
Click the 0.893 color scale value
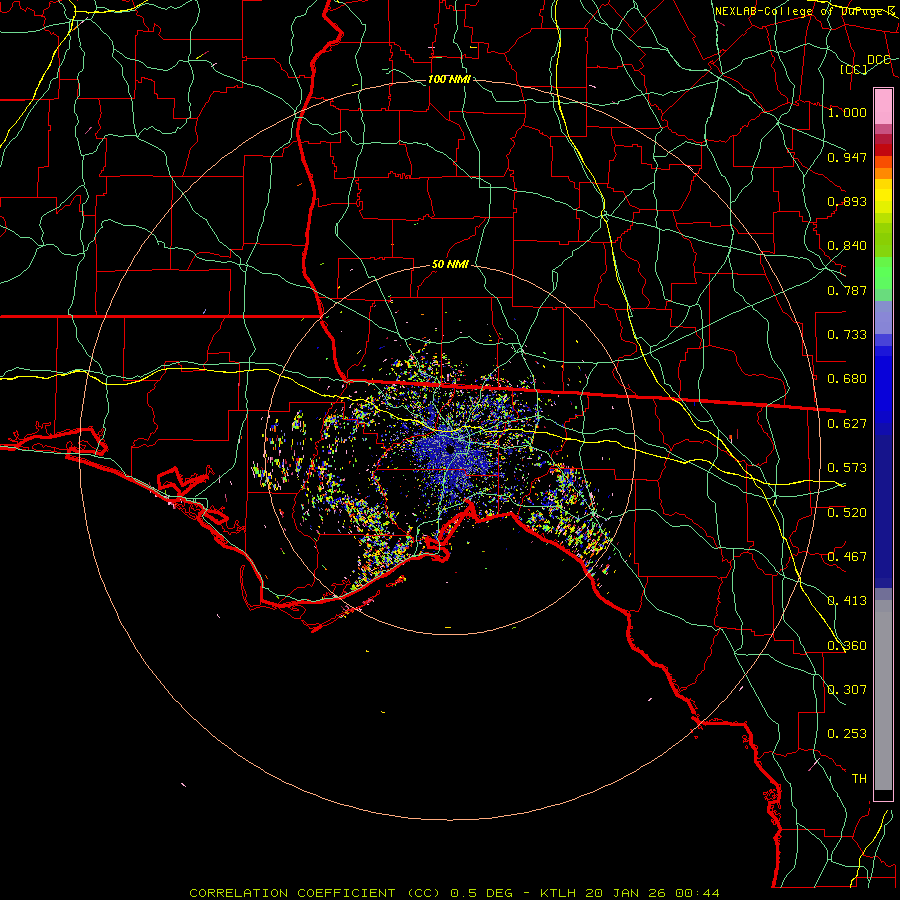[847, 201]
